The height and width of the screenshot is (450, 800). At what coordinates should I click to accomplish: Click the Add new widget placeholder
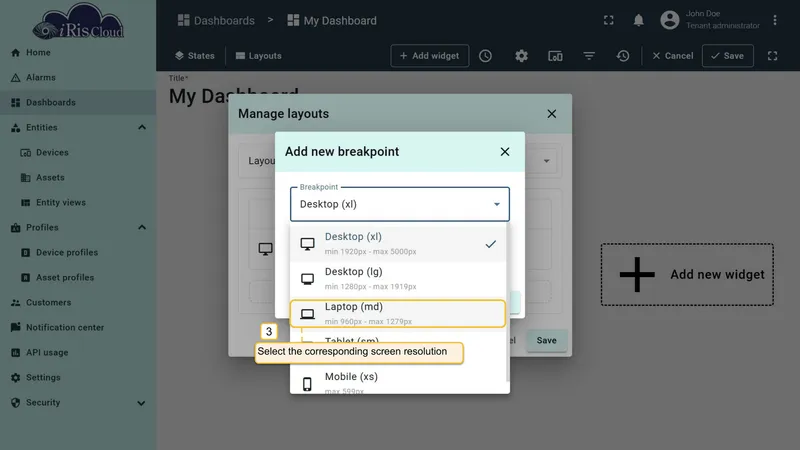pyautogui.click(x=687, y=274)
